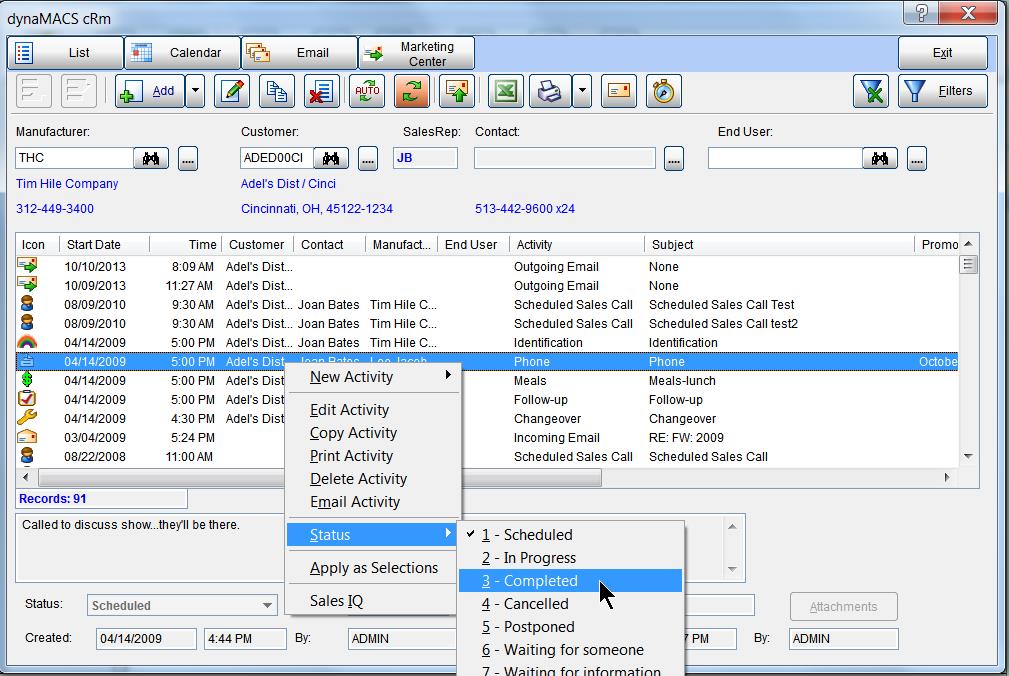Image resolution: width=1009 pixels, height=676 pixels.
Task: Click the Customer ellipsis button
Action: click(368, 158)
